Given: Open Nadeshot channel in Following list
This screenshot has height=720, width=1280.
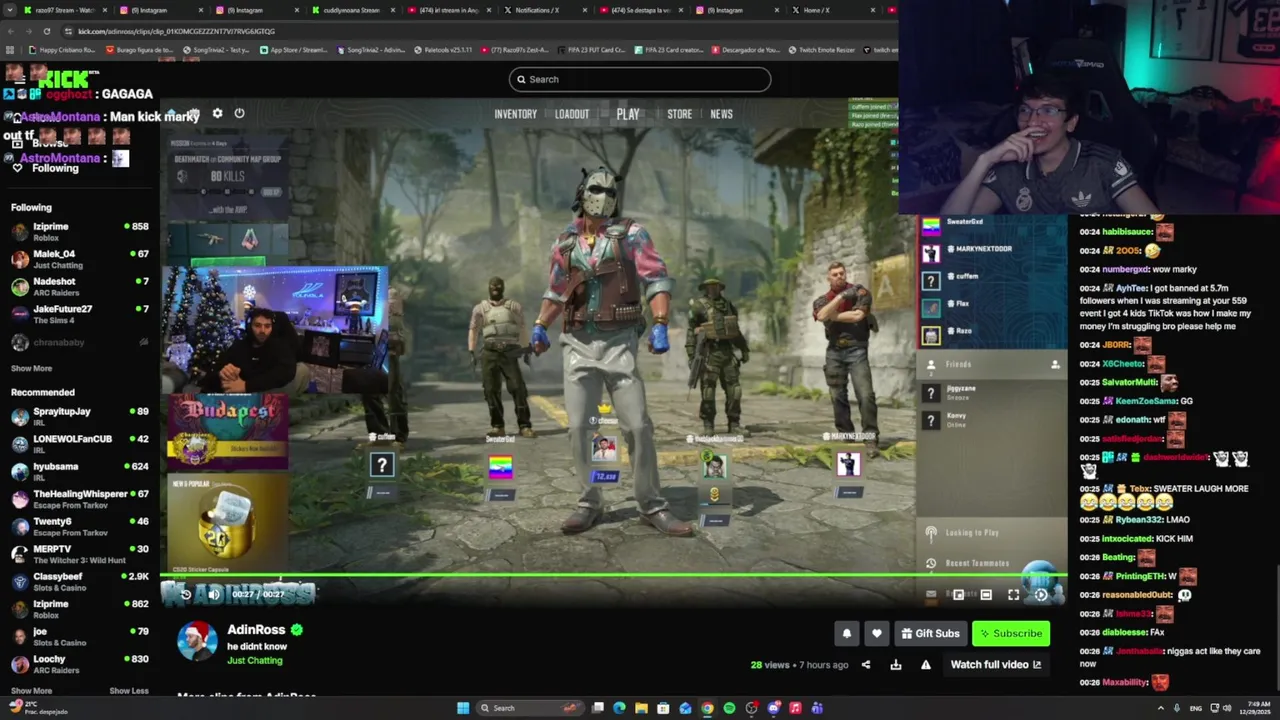Looking at the screenshot, I should [80, 286].
